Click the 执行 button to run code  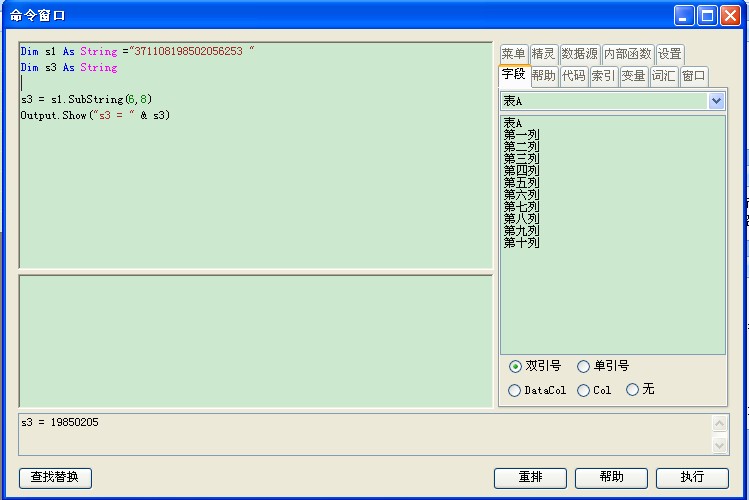692,478
